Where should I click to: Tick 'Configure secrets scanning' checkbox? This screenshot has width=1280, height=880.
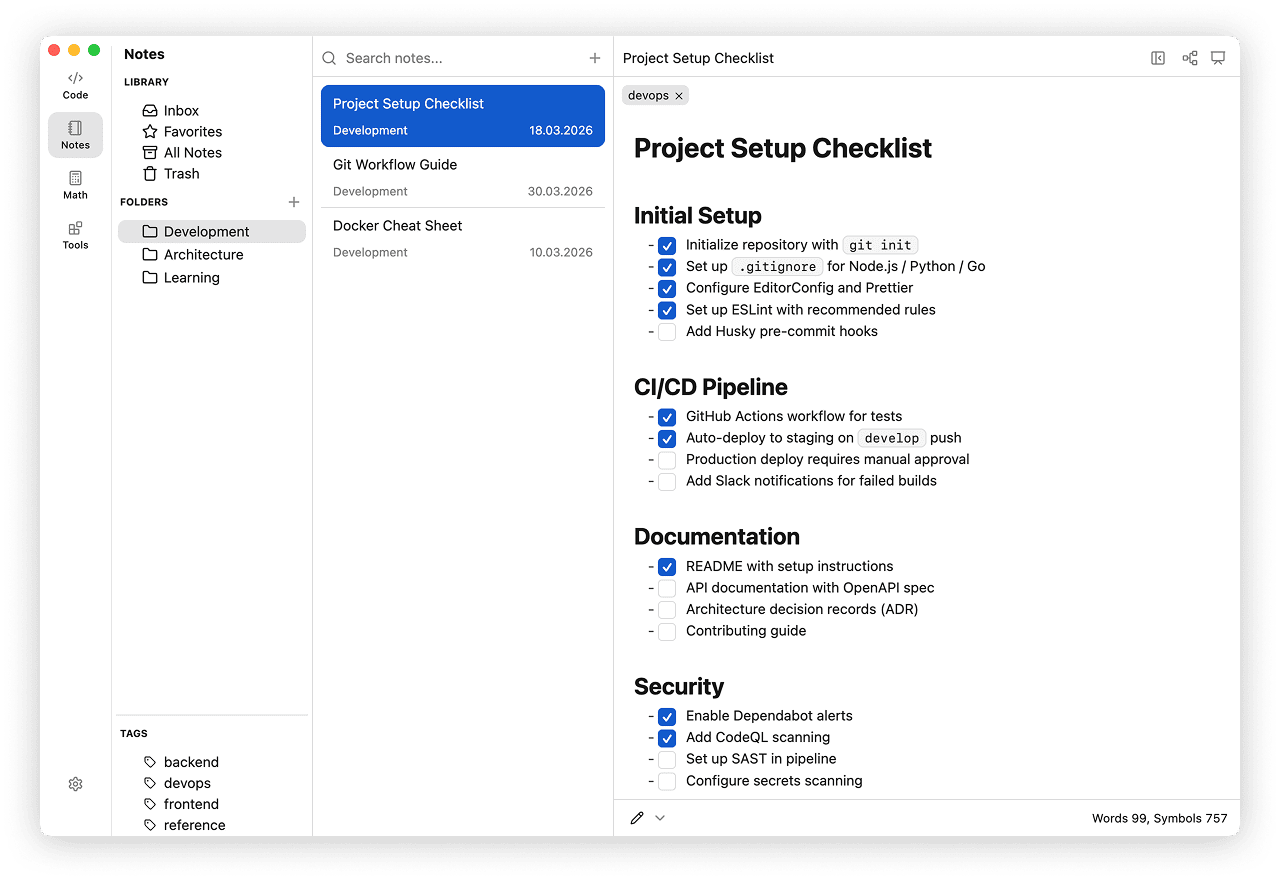point(667,781)
